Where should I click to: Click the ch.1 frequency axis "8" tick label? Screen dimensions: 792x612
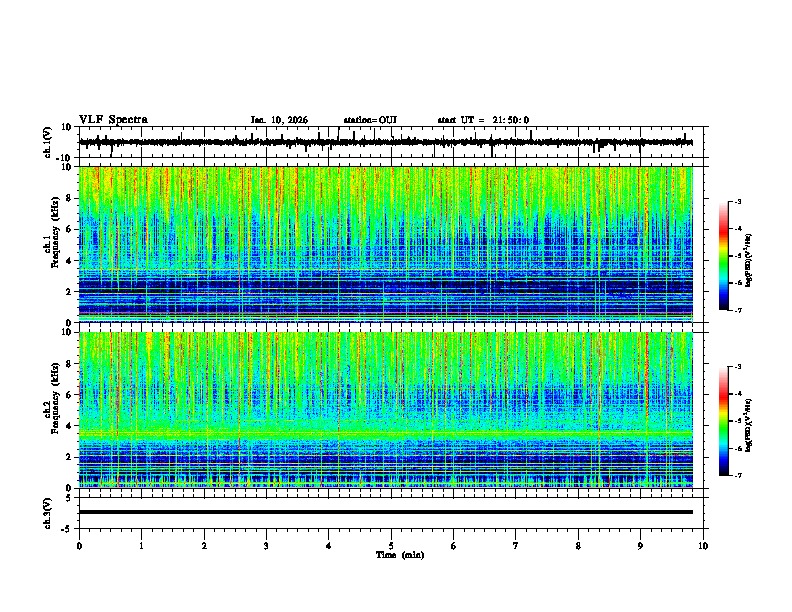[x=70, y=198]
